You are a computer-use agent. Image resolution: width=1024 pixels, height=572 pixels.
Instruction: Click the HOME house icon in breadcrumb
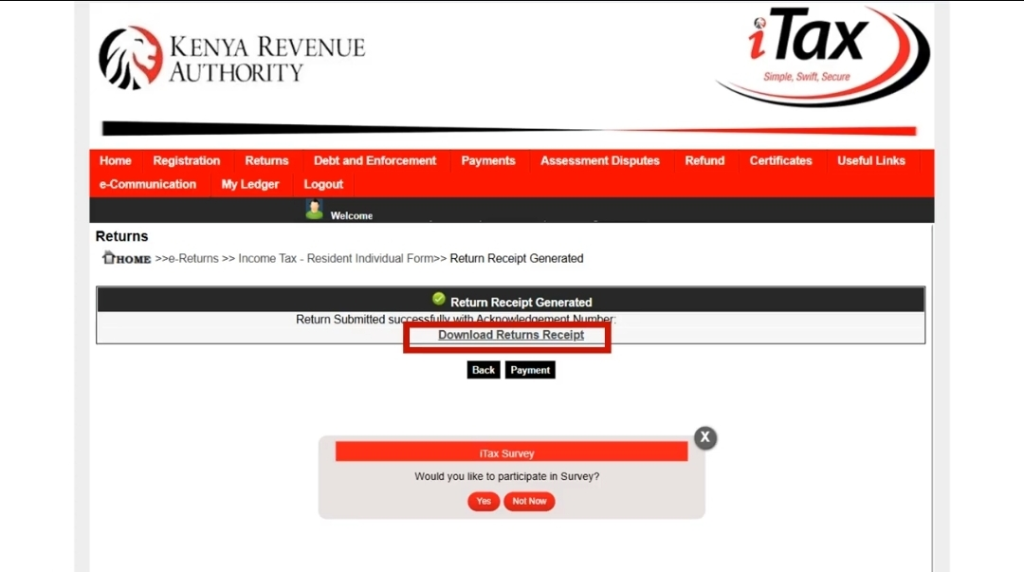coord(108,257)
